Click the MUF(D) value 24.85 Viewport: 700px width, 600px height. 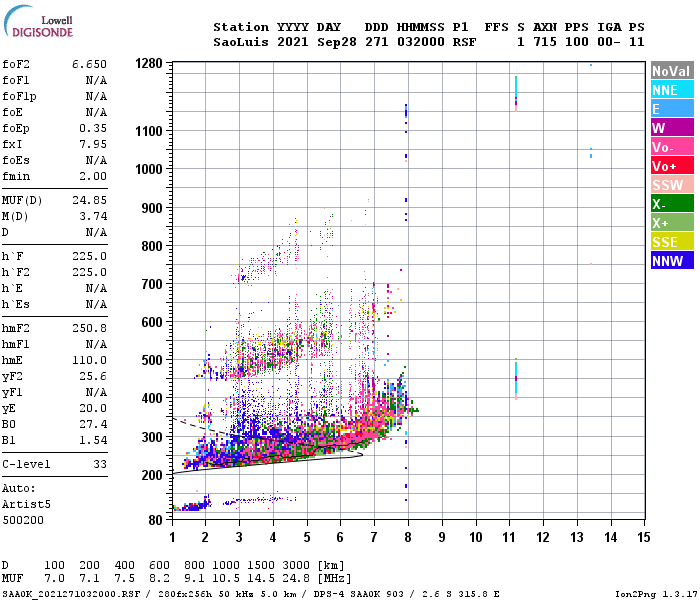89,200
